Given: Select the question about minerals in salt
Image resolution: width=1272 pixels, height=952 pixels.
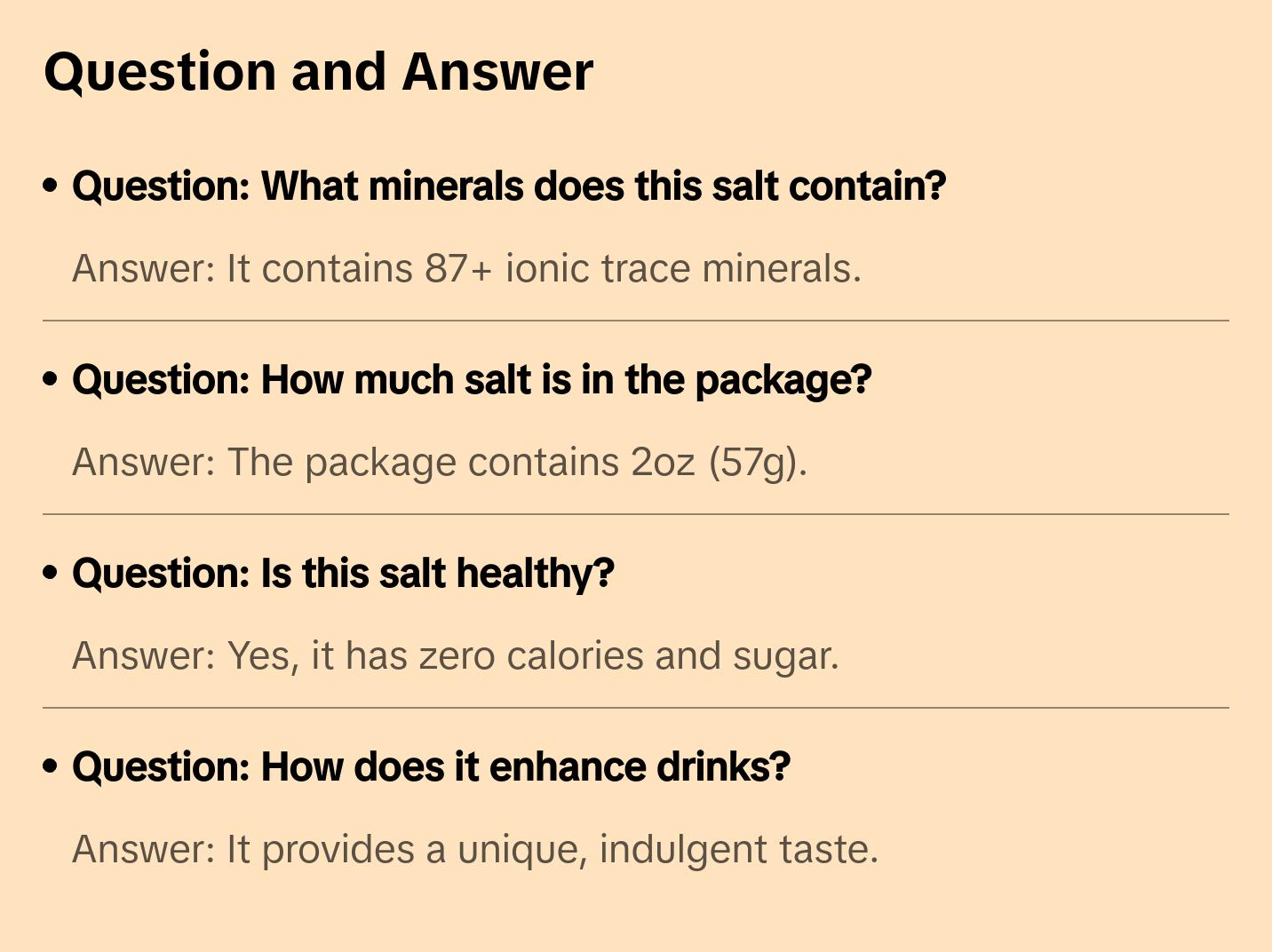Looking at the screenshot, I should tap(509, 186).
